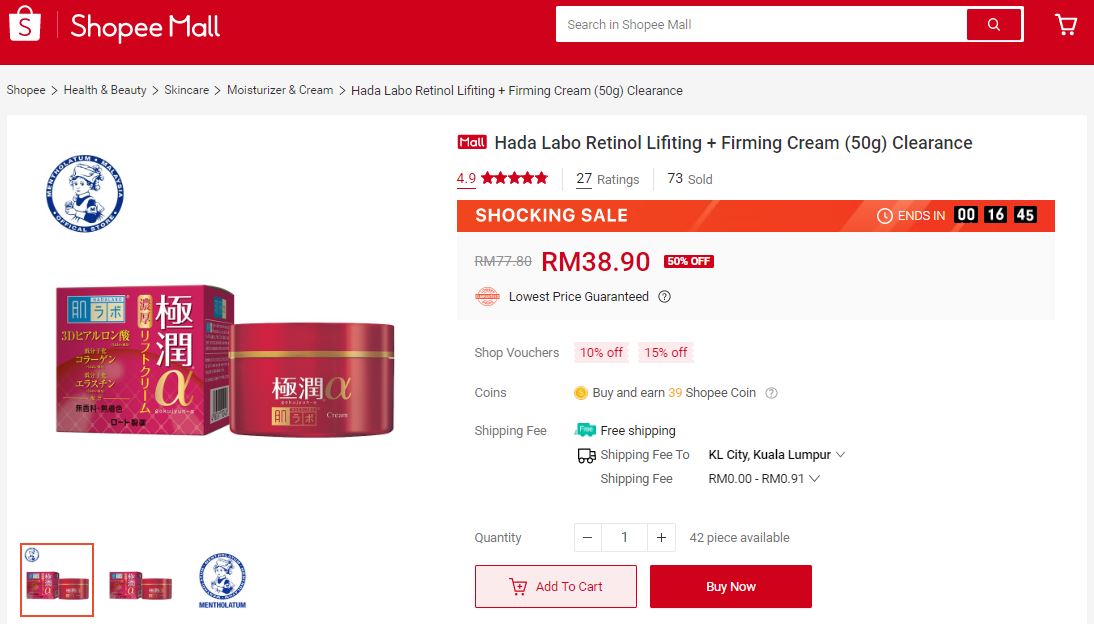
Task: Click the Buy Now button
Action: [730, 586]
